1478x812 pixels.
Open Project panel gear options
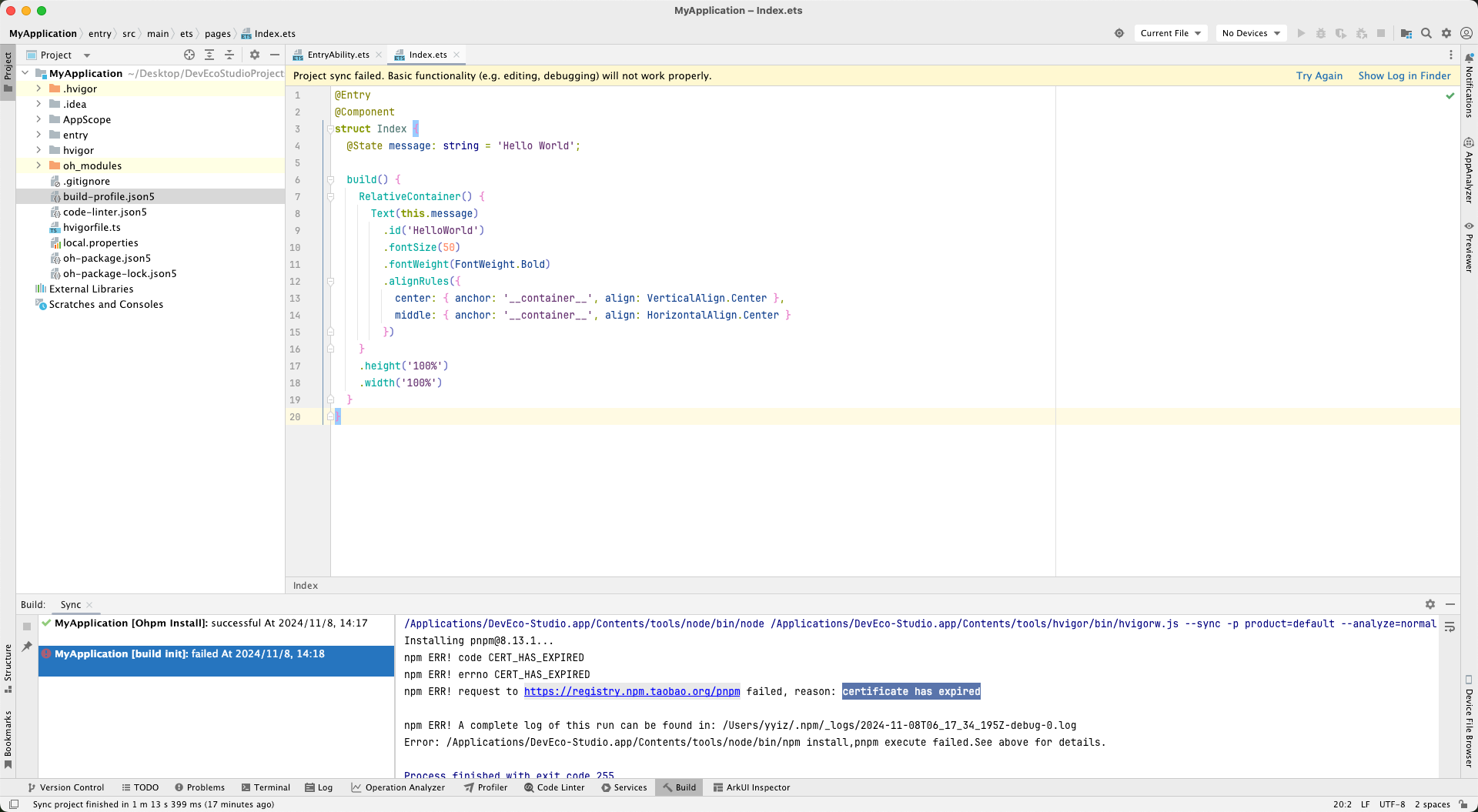tap(255, 55)
